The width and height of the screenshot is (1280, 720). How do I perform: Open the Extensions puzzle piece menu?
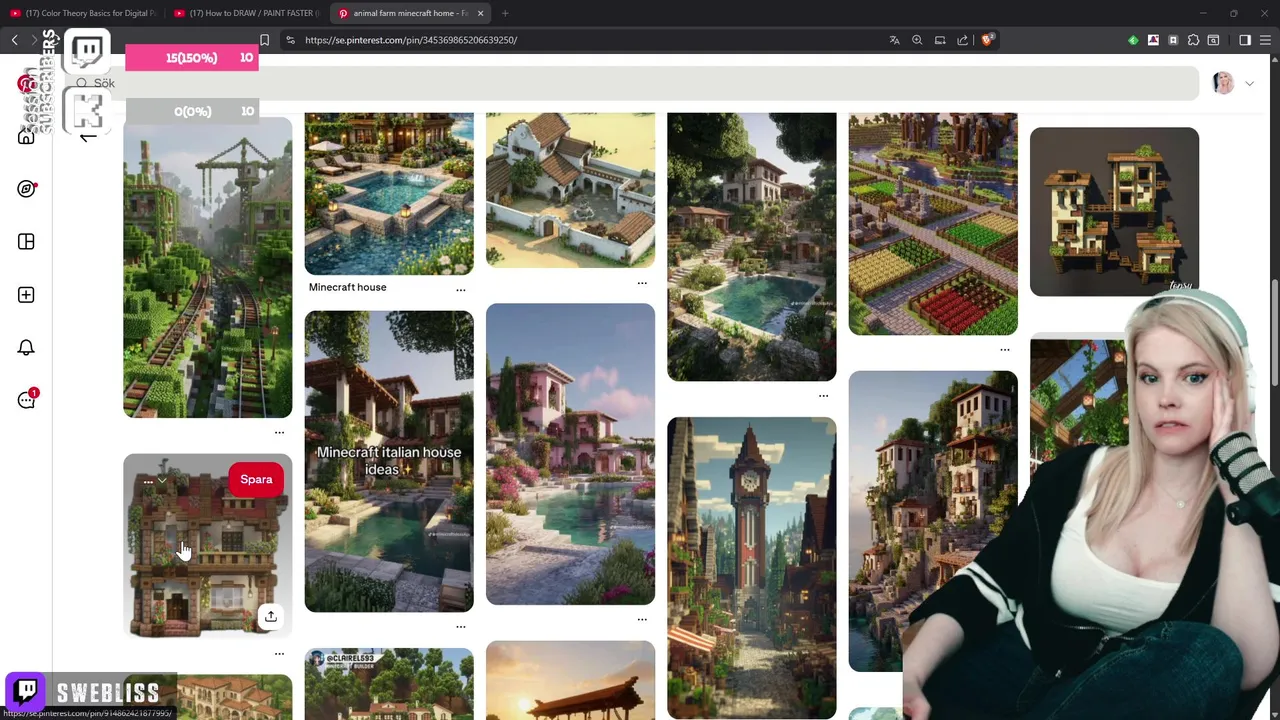(x=1193, y=40)
